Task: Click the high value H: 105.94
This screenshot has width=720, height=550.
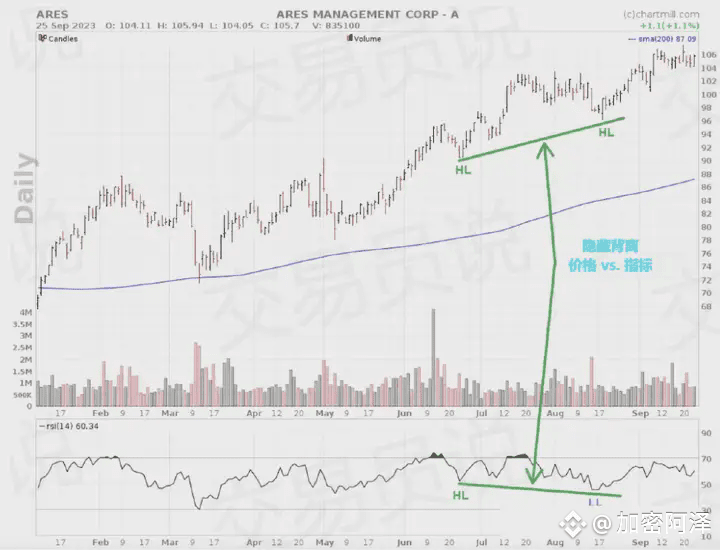Action: [180, 26]
